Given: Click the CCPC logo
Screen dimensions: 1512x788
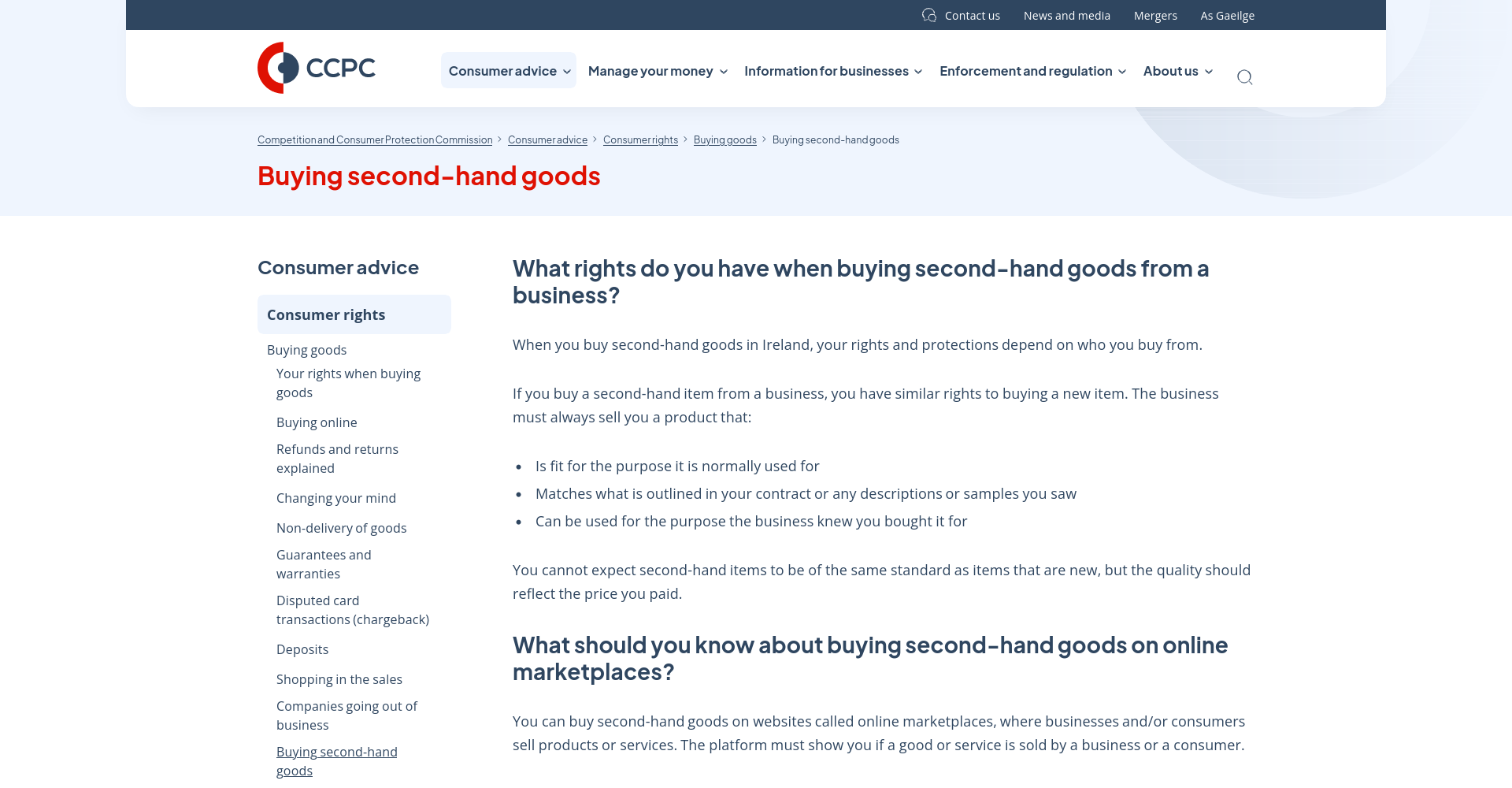Looking at the screenshot, I should pyautogui.click(x=317, y=68).
